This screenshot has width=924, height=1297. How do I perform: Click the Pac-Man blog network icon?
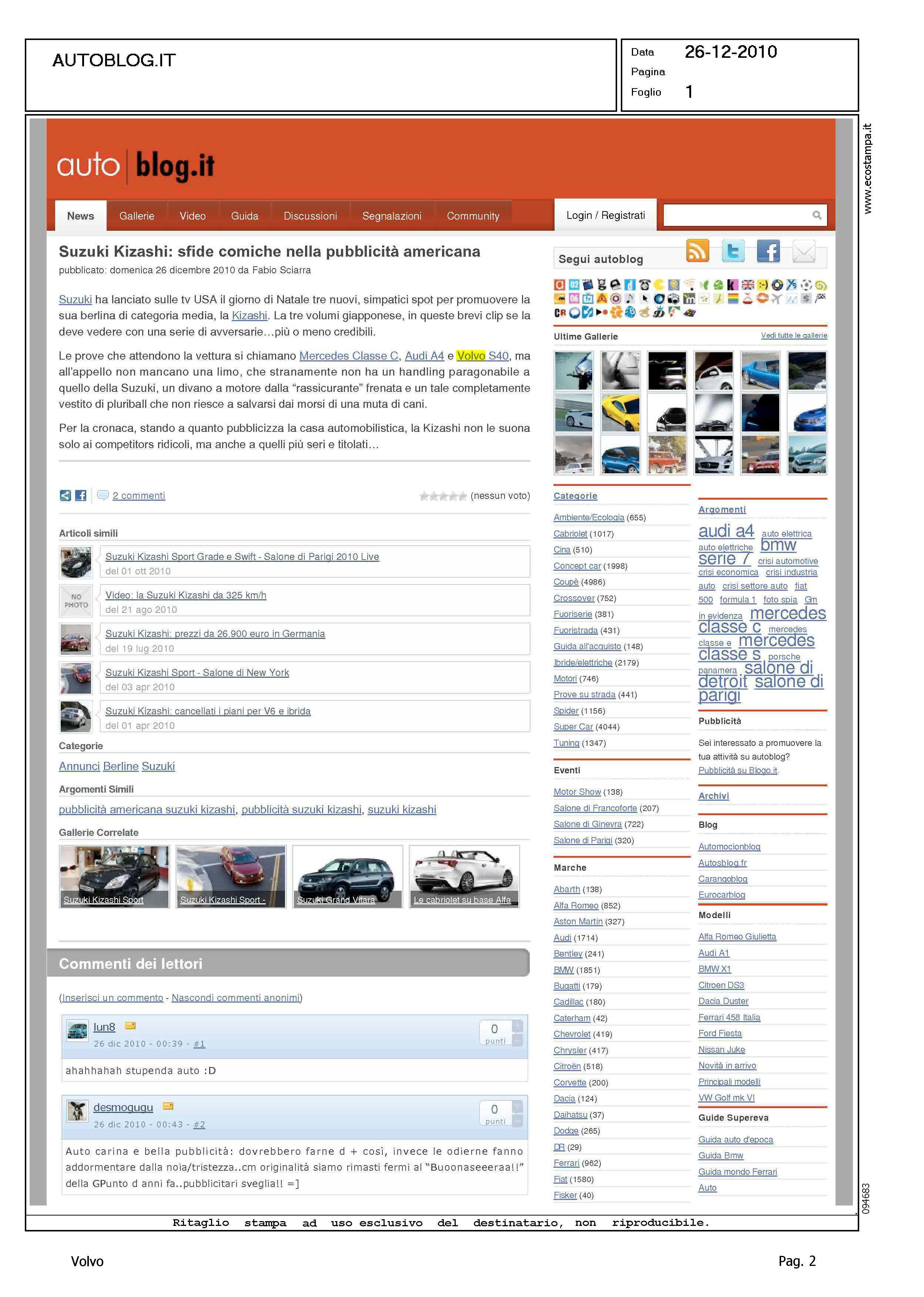pyautogui.click(x=659, y=284)
